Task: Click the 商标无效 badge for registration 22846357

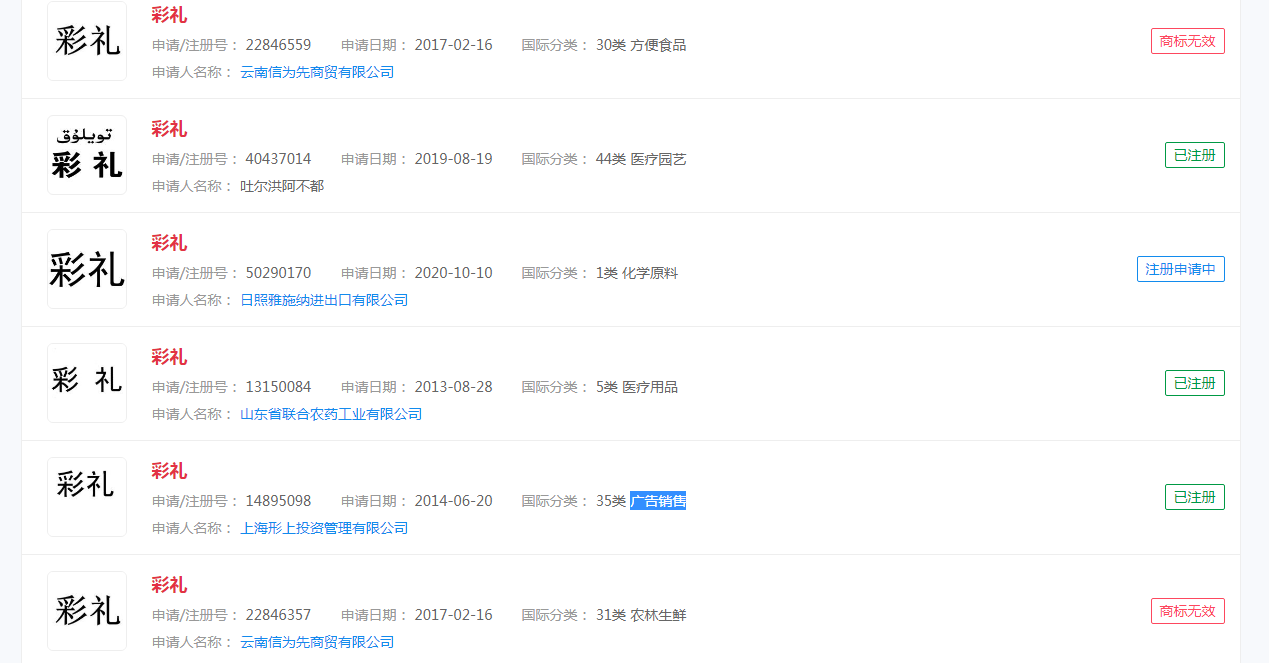Action: (1187, 611)
